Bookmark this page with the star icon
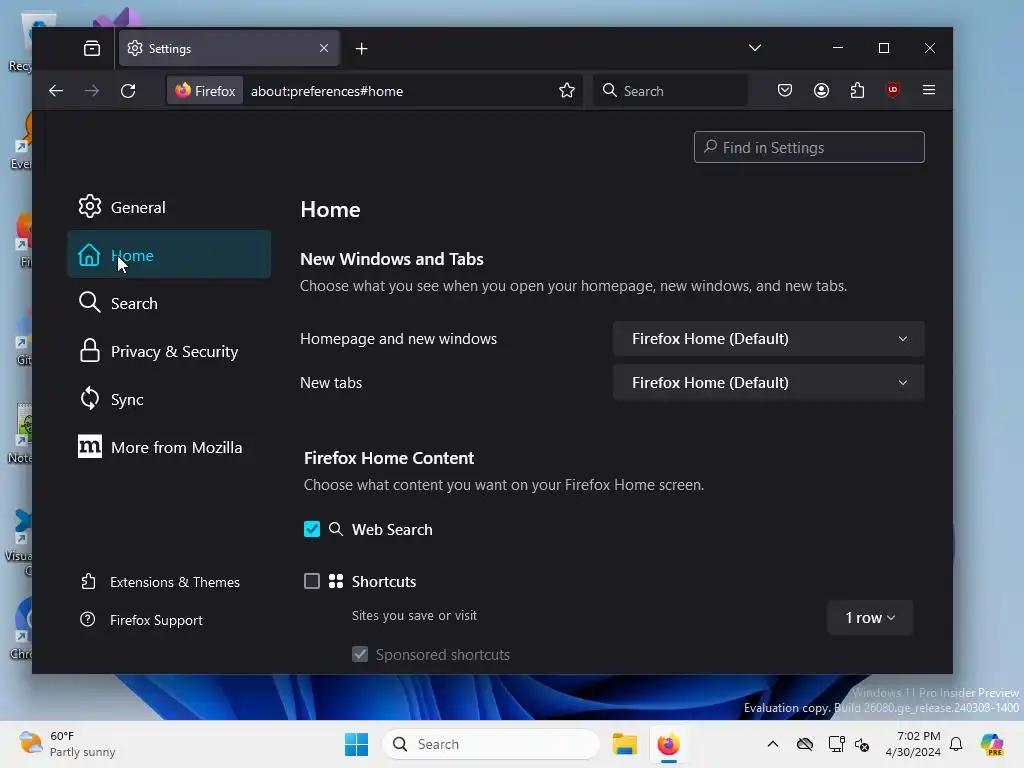Viewport: 1024px width, 768px height. 567,91
